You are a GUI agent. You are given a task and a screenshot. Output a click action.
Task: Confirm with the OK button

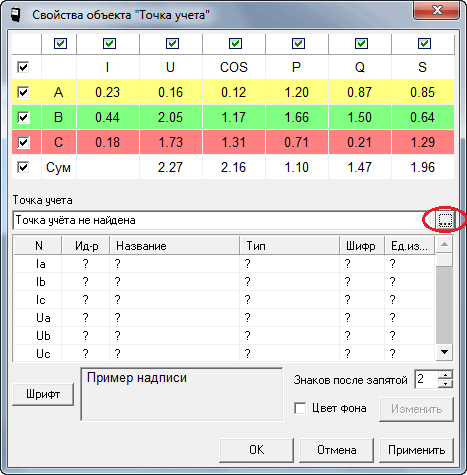(256, 450)
